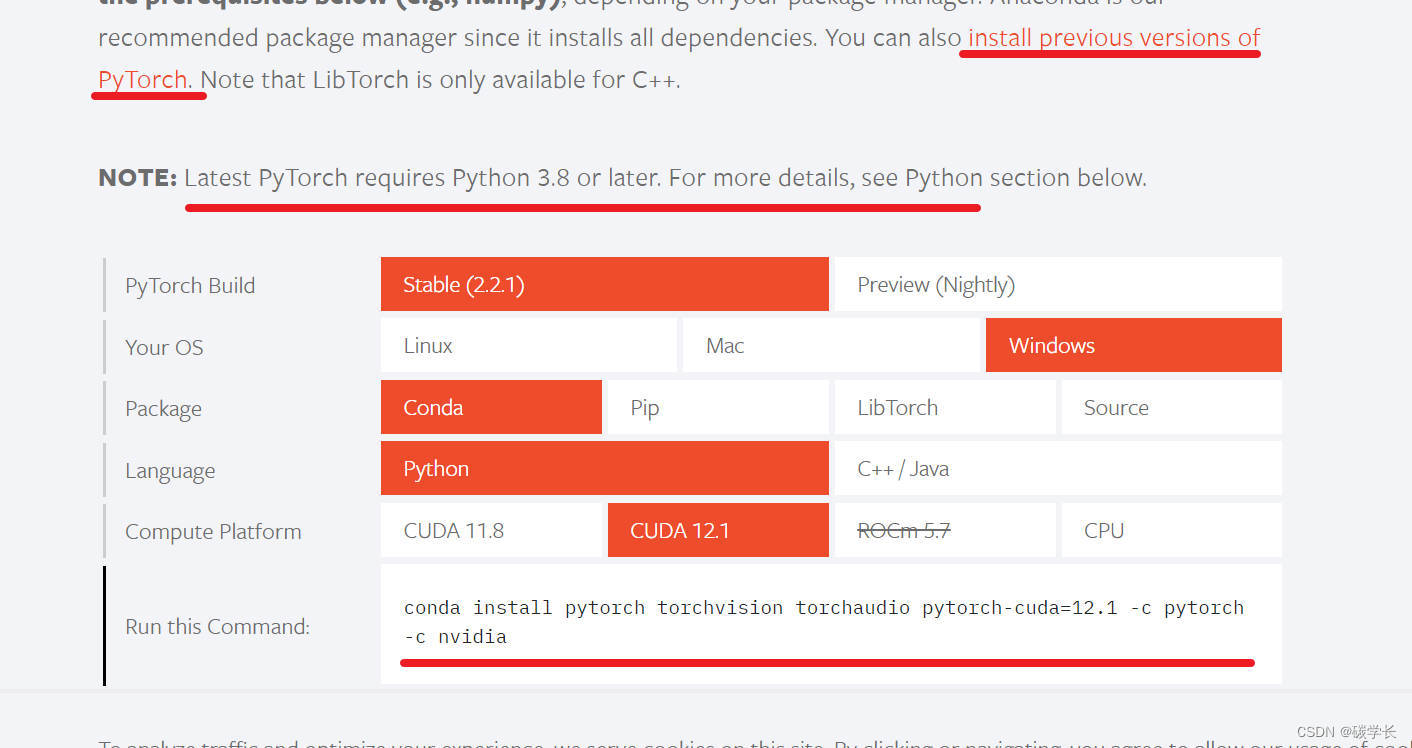This screenshot has height=748, width=1412.
Task: Select the ROCm 5.7 compute platform
Action: pos(945,530)
